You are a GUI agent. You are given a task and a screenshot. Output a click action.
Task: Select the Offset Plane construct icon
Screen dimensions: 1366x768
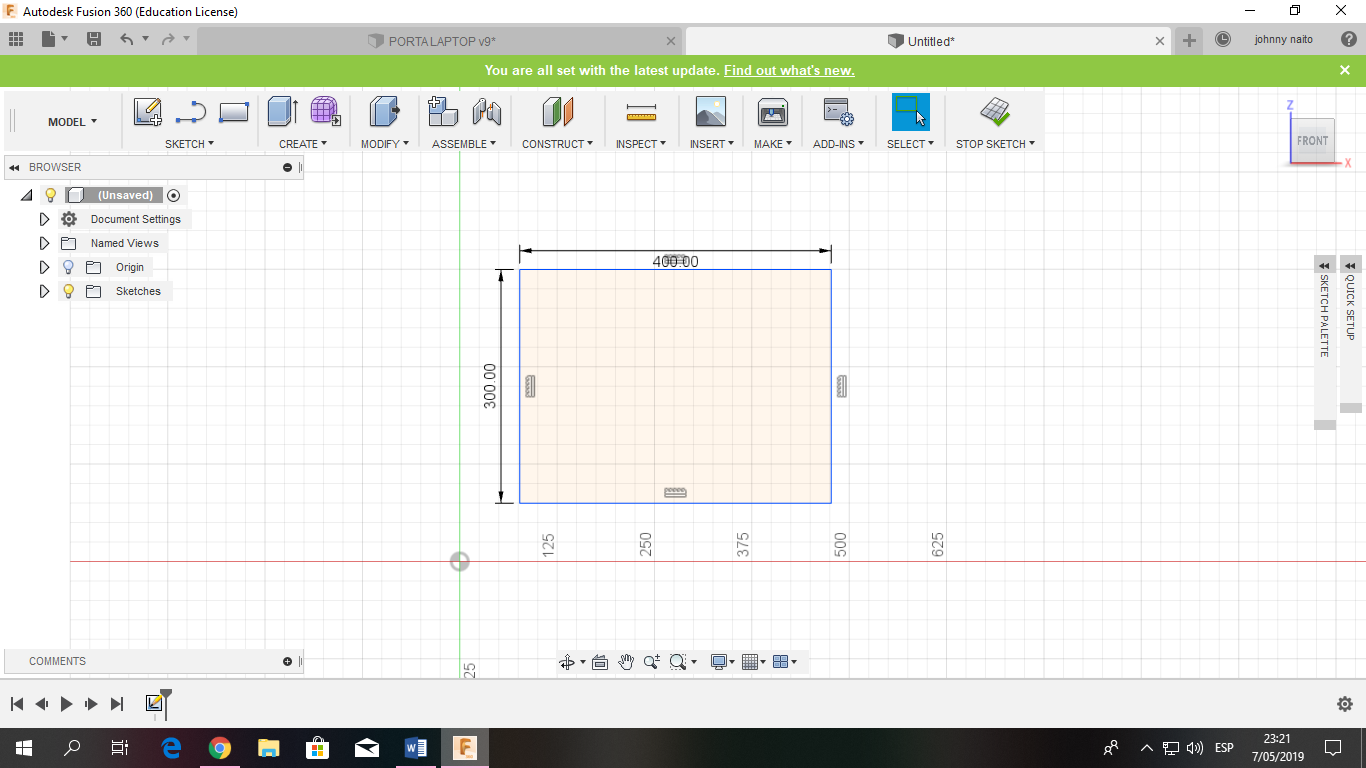pyautogui.click(x=557, y=111)
